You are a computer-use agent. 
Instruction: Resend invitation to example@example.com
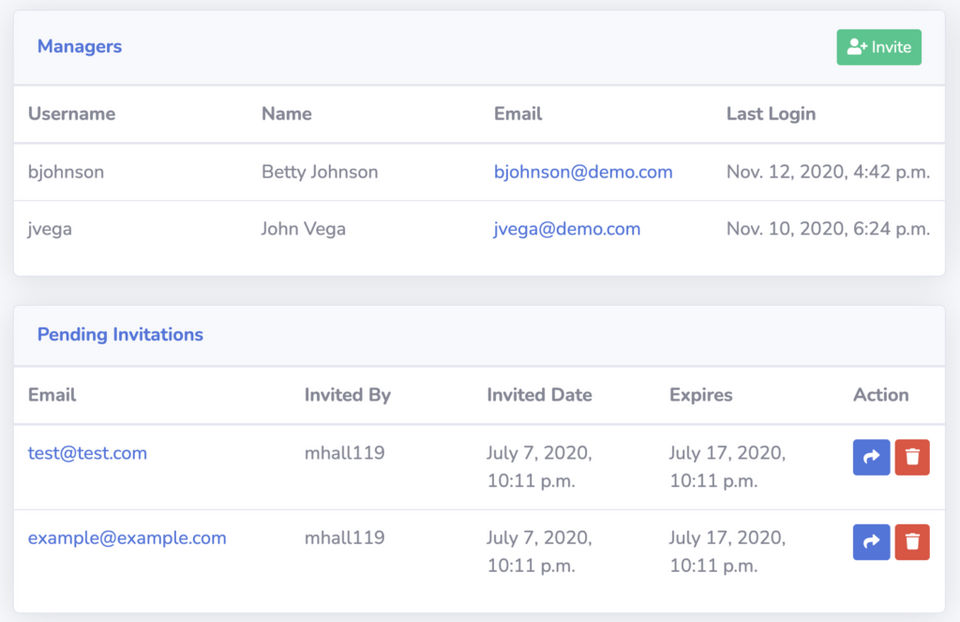click(871, 542)
